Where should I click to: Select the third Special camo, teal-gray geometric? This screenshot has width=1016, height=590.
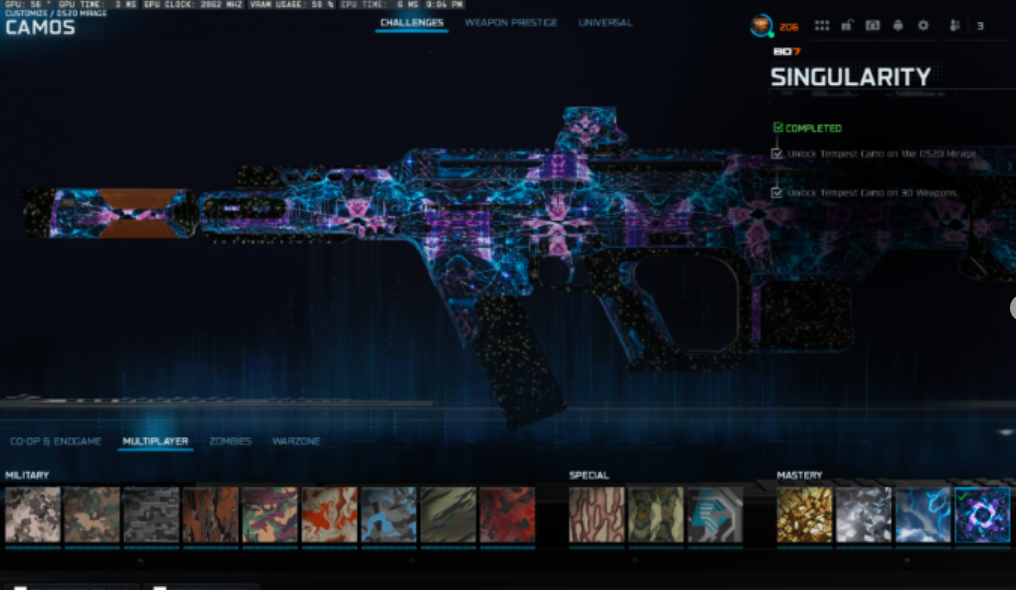[715, 515]
